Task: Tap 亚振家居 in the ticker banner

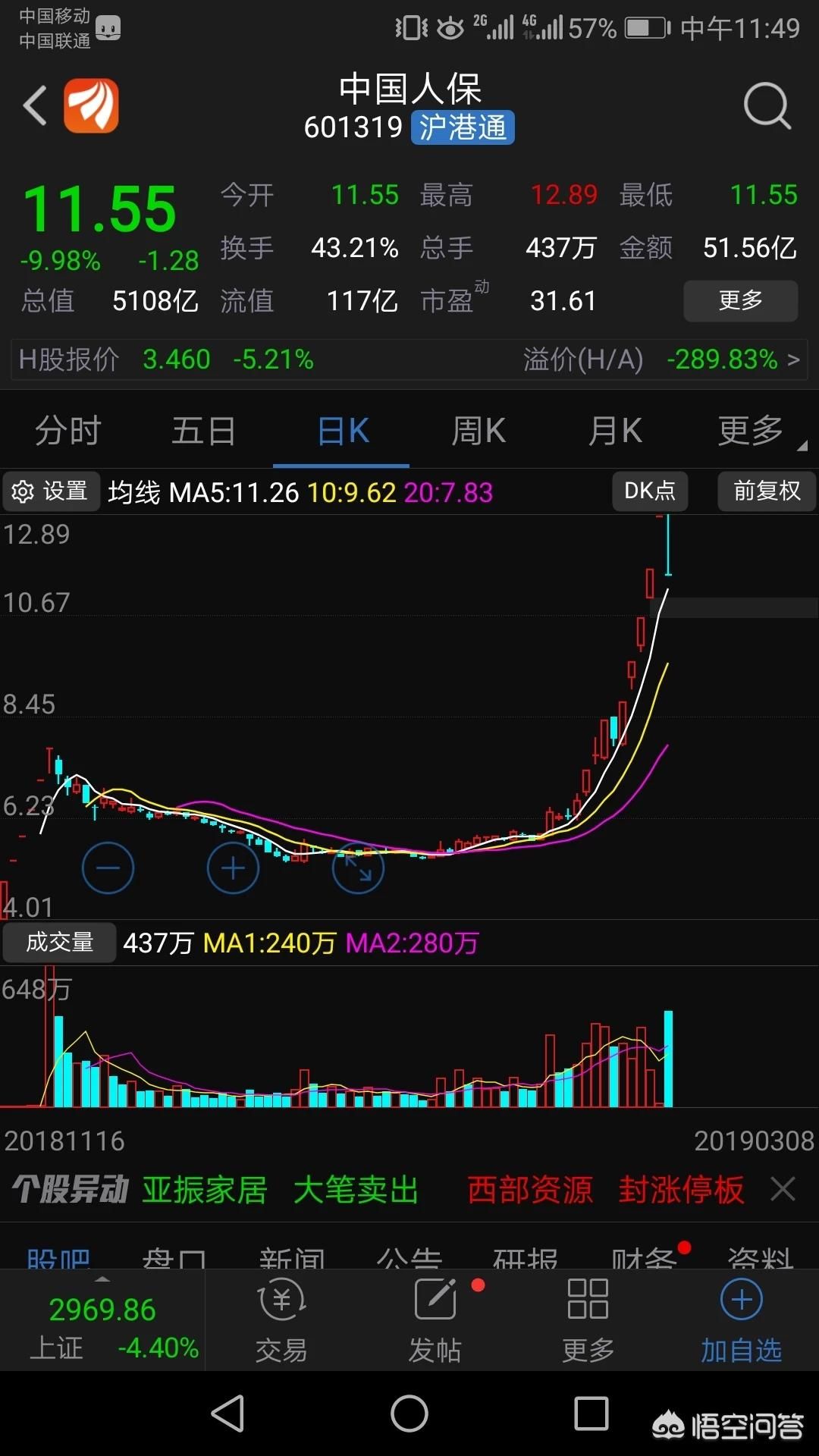Action: [205, 1190]
